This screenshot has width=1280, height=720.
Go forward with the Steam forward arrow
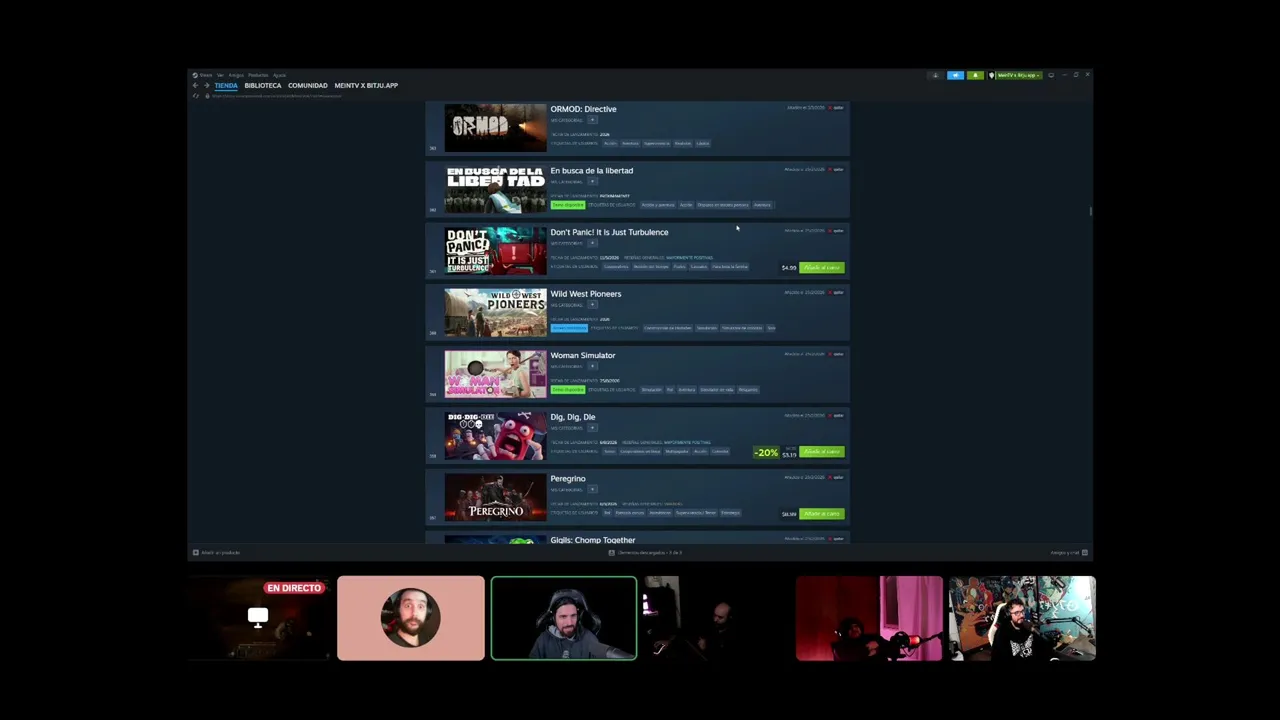[206, 86]
